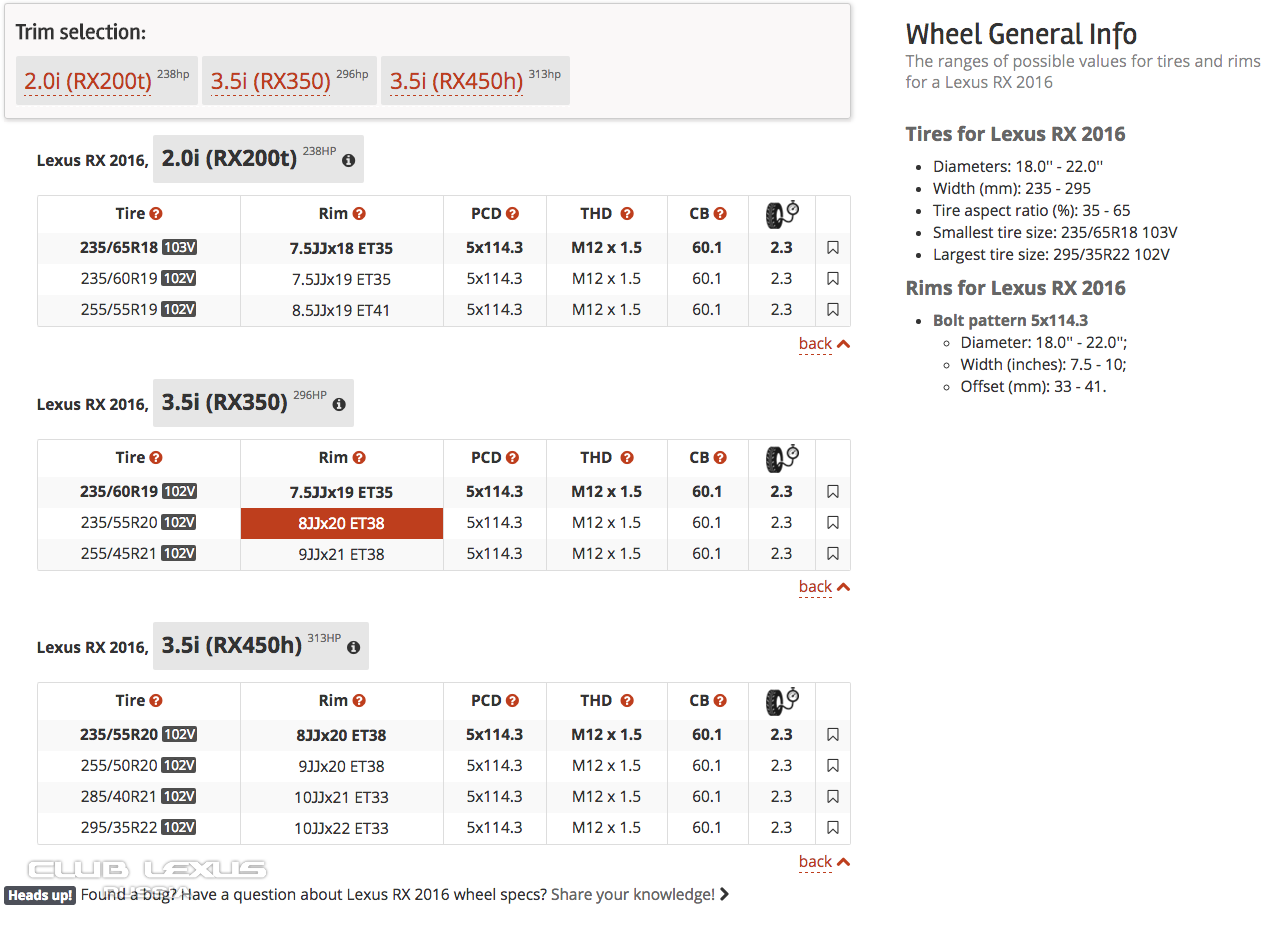Select 3.5i (RX350) trim link
Viewport: 1284px width, 925px height.
click(x=271, y=81)
